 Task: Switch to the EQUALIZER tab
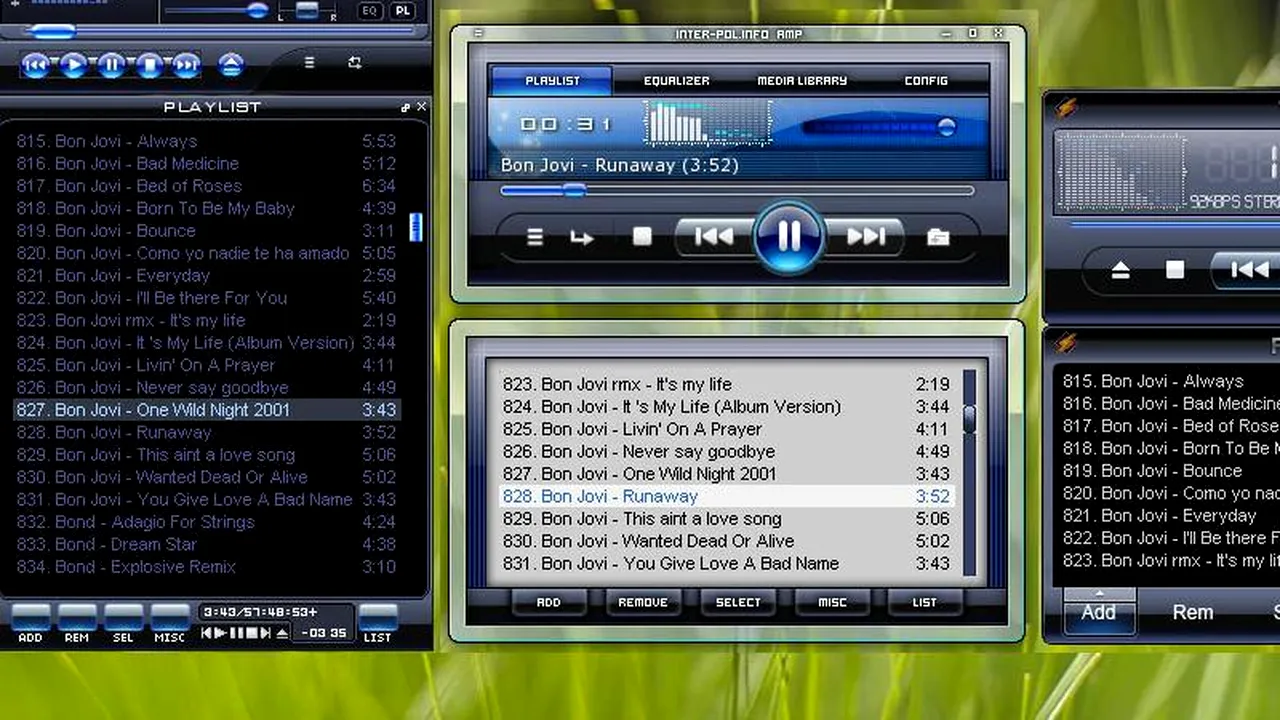click(x=676, y=81)
